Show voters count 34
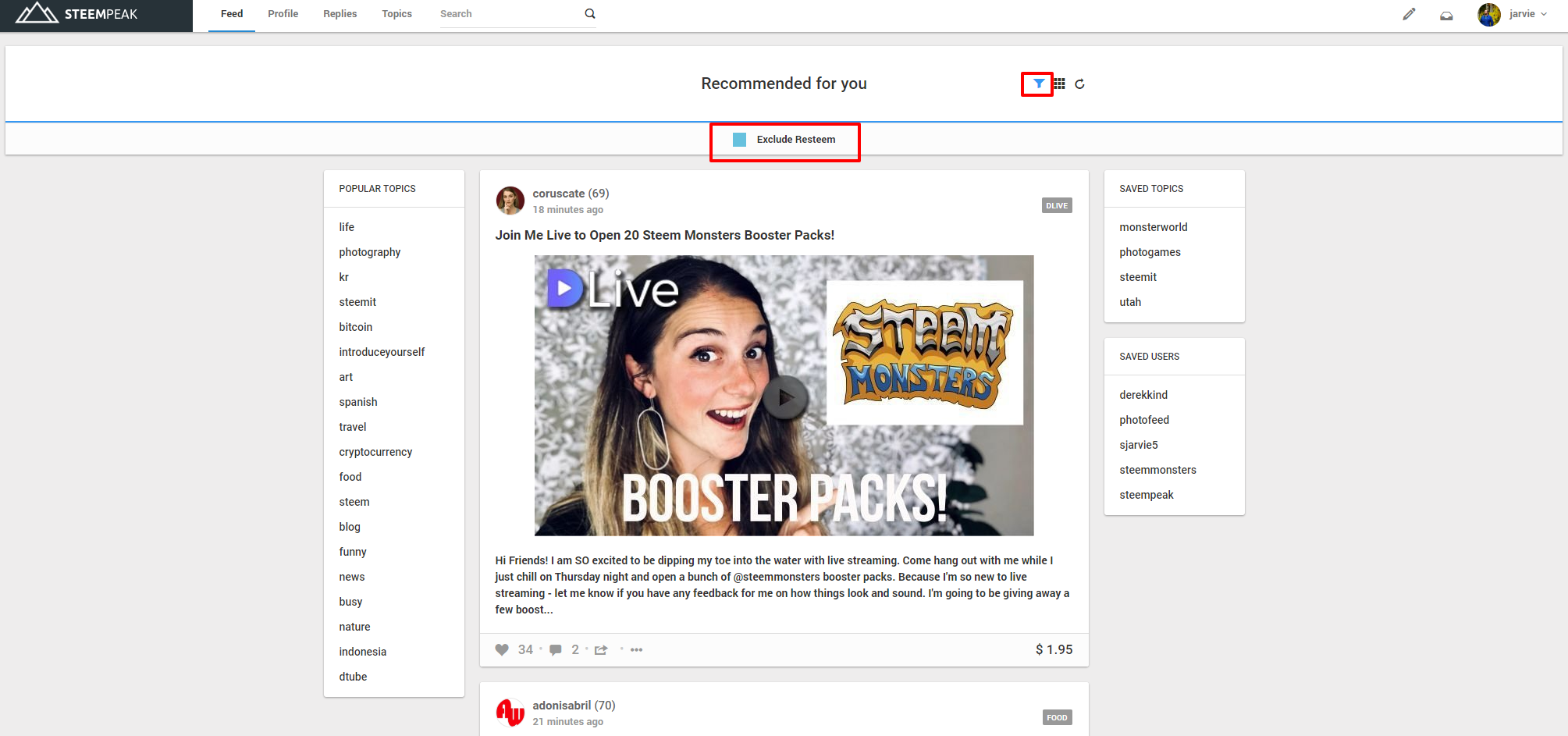The width and height of the screenshot is (1568, 736). 525,649
